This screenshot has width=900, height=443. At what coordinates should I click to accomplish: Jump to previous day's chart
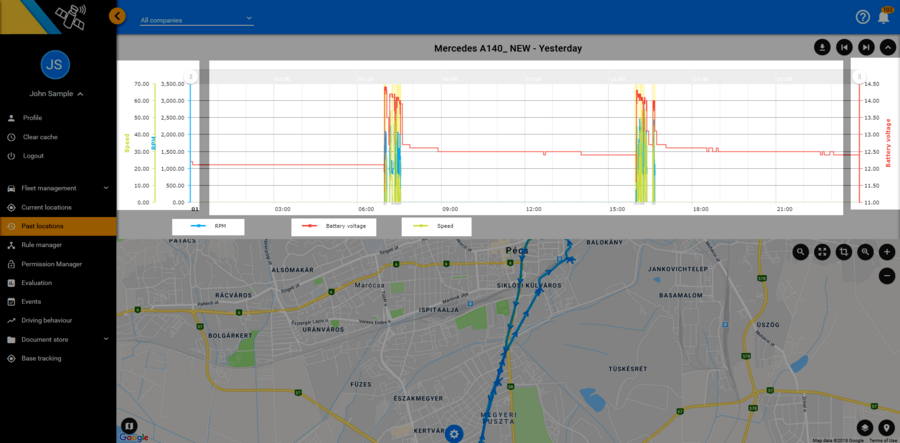click(844, 47)
